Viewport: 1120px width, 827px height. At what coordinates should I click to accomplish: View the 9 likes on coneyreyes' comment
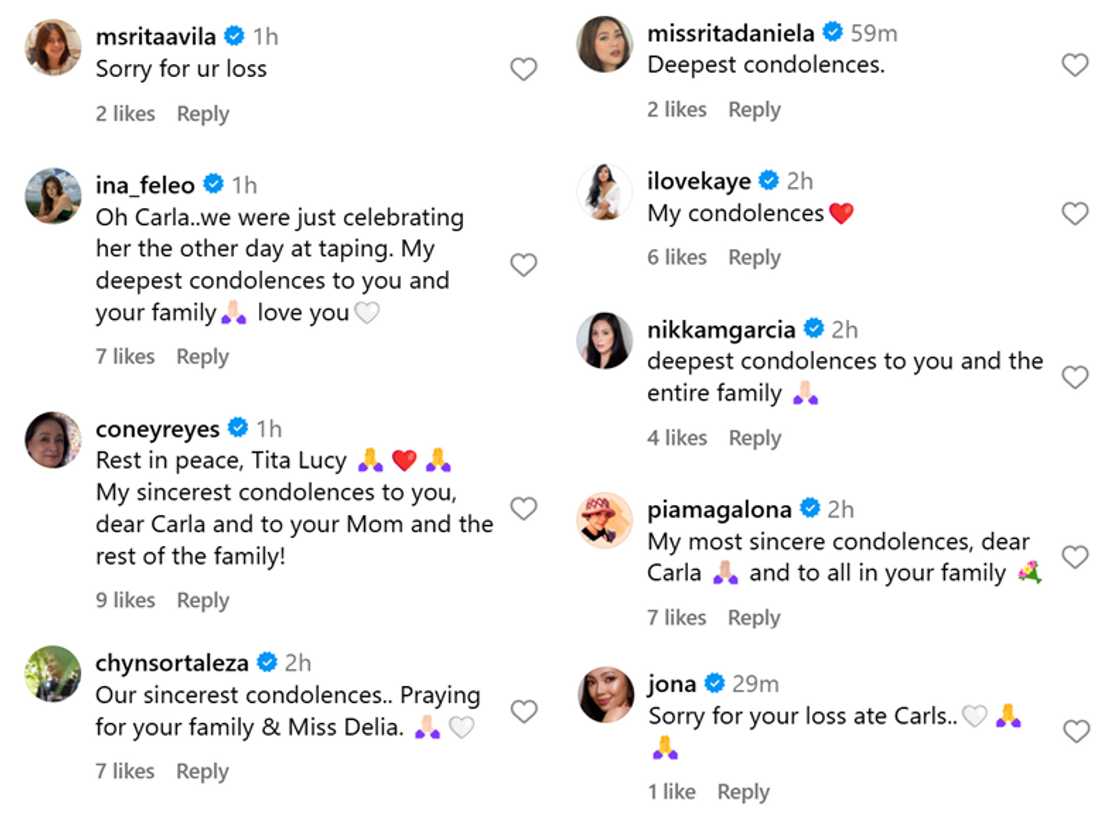pos(125,601)
